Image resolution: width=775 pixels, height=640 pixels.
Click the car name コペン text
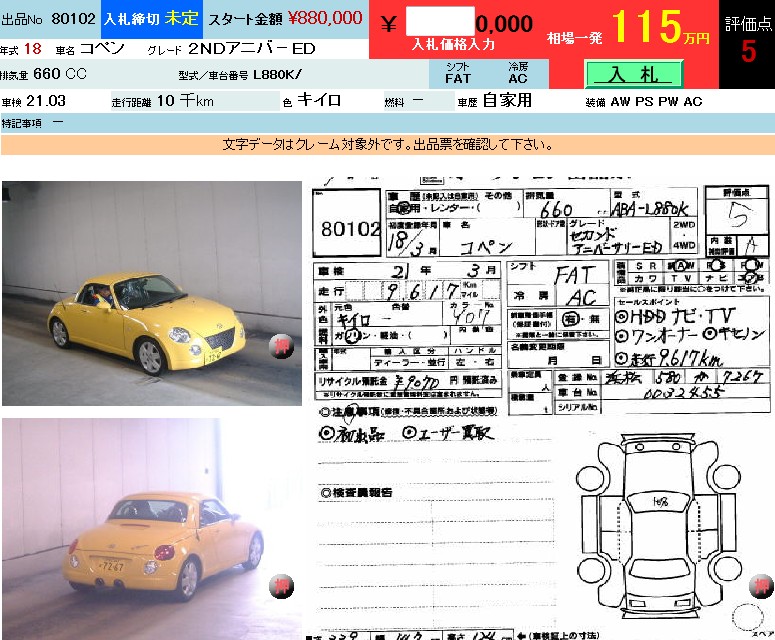(102, 48)
